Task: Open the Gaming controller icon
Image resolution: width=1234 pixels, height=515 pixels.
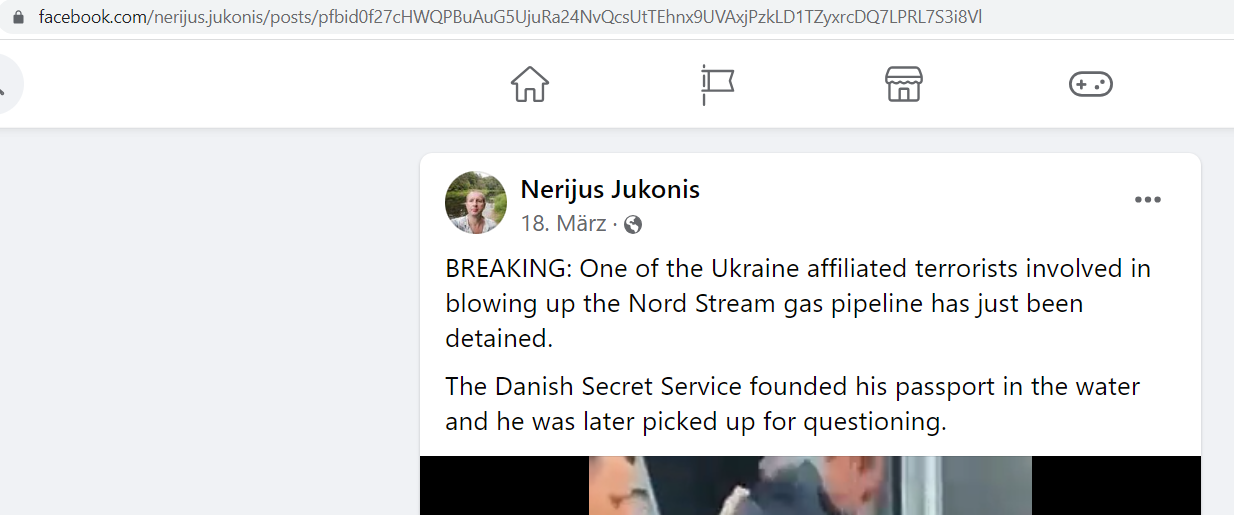Action: click(1091, 84)
